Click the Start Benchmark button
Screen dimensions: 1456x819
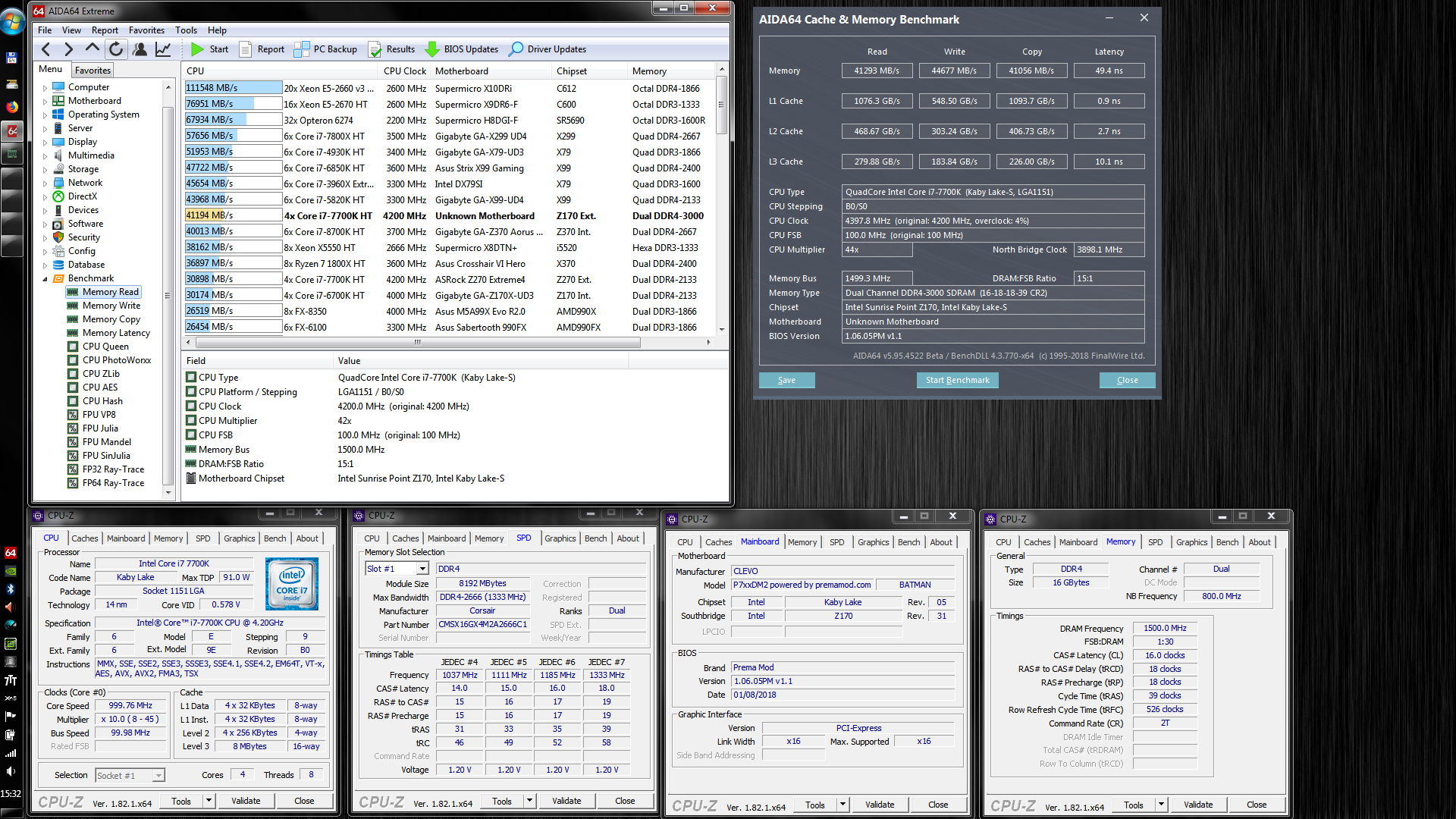coord(957,380)
